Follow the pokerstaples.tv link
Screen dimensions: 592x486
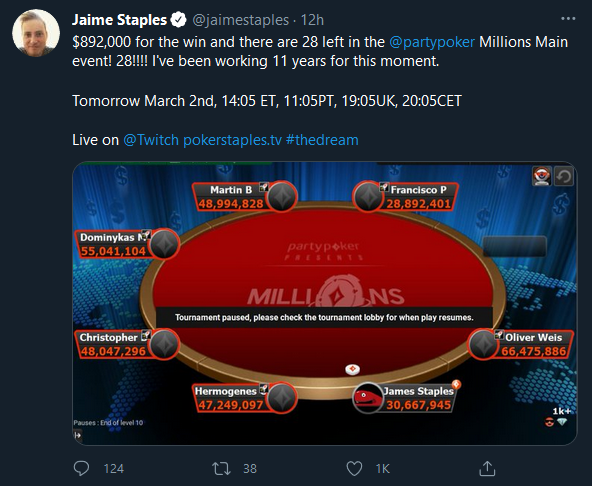pos(232,140)
